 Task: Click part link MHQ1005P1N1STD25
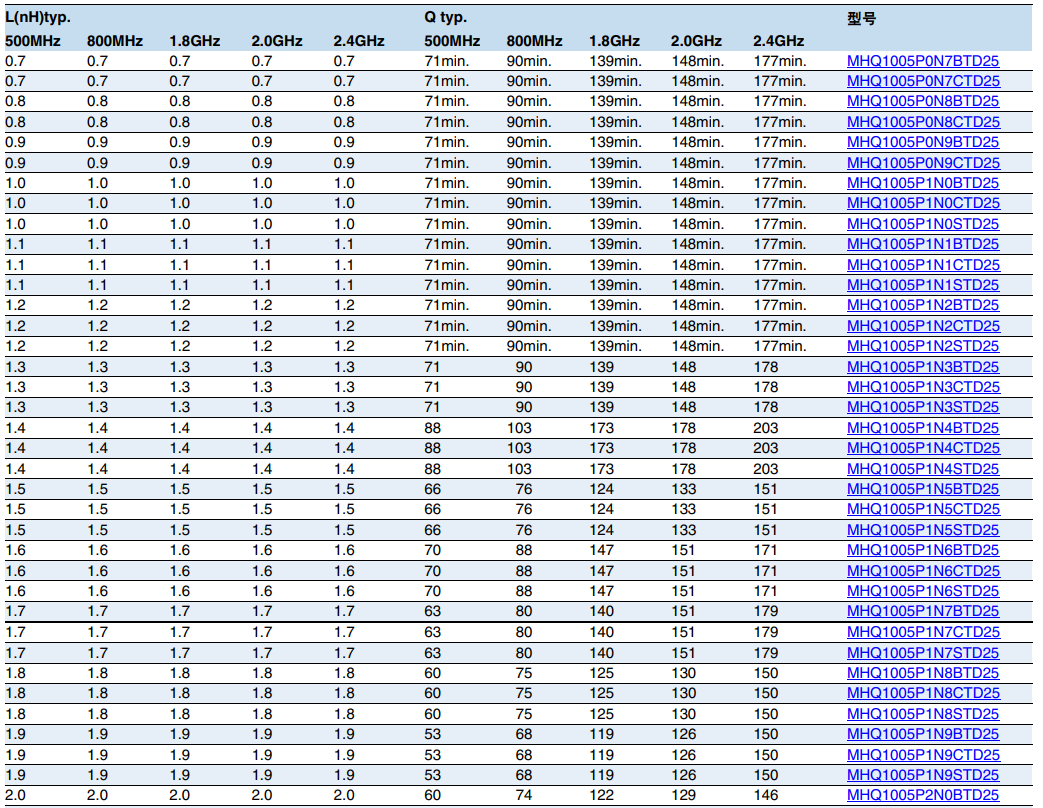coord(923,285)
